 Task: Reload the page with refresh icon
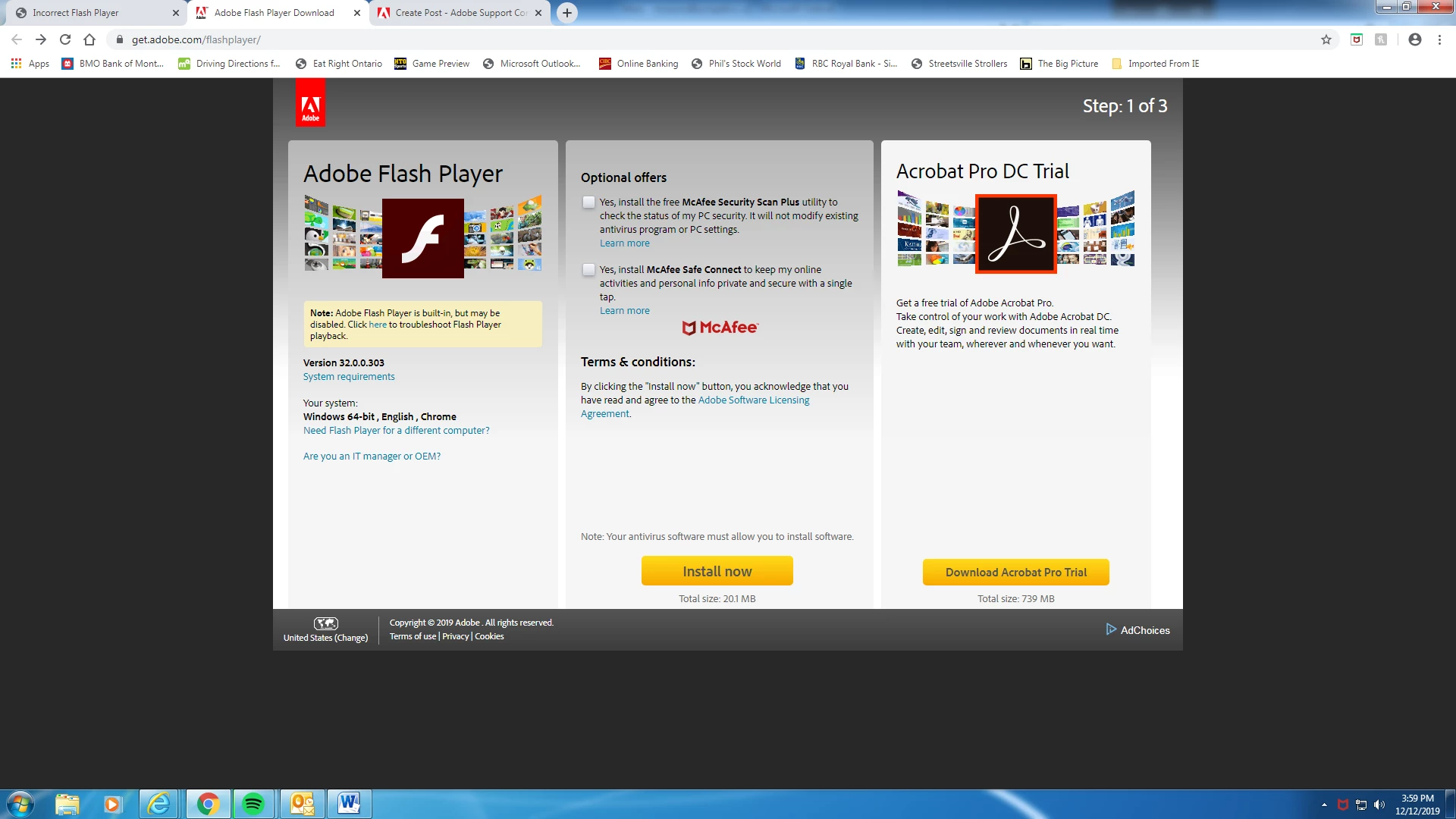pos(65,39)
